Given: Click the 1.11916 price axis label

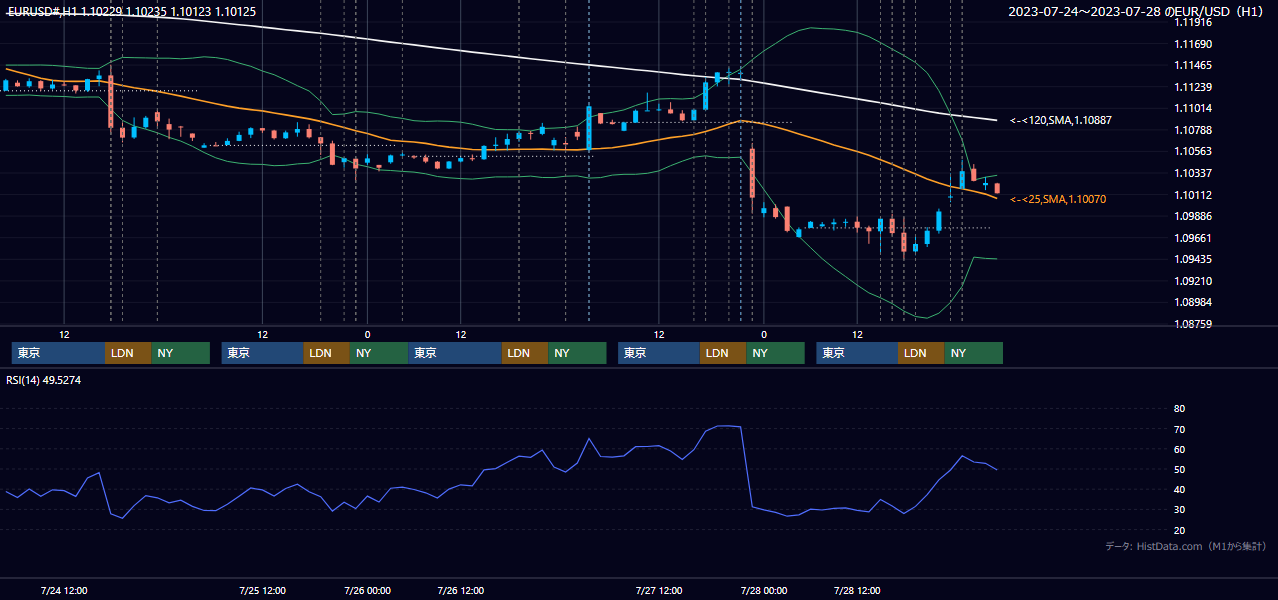Looking at the screenshot, I should (x=1192, y=22).
